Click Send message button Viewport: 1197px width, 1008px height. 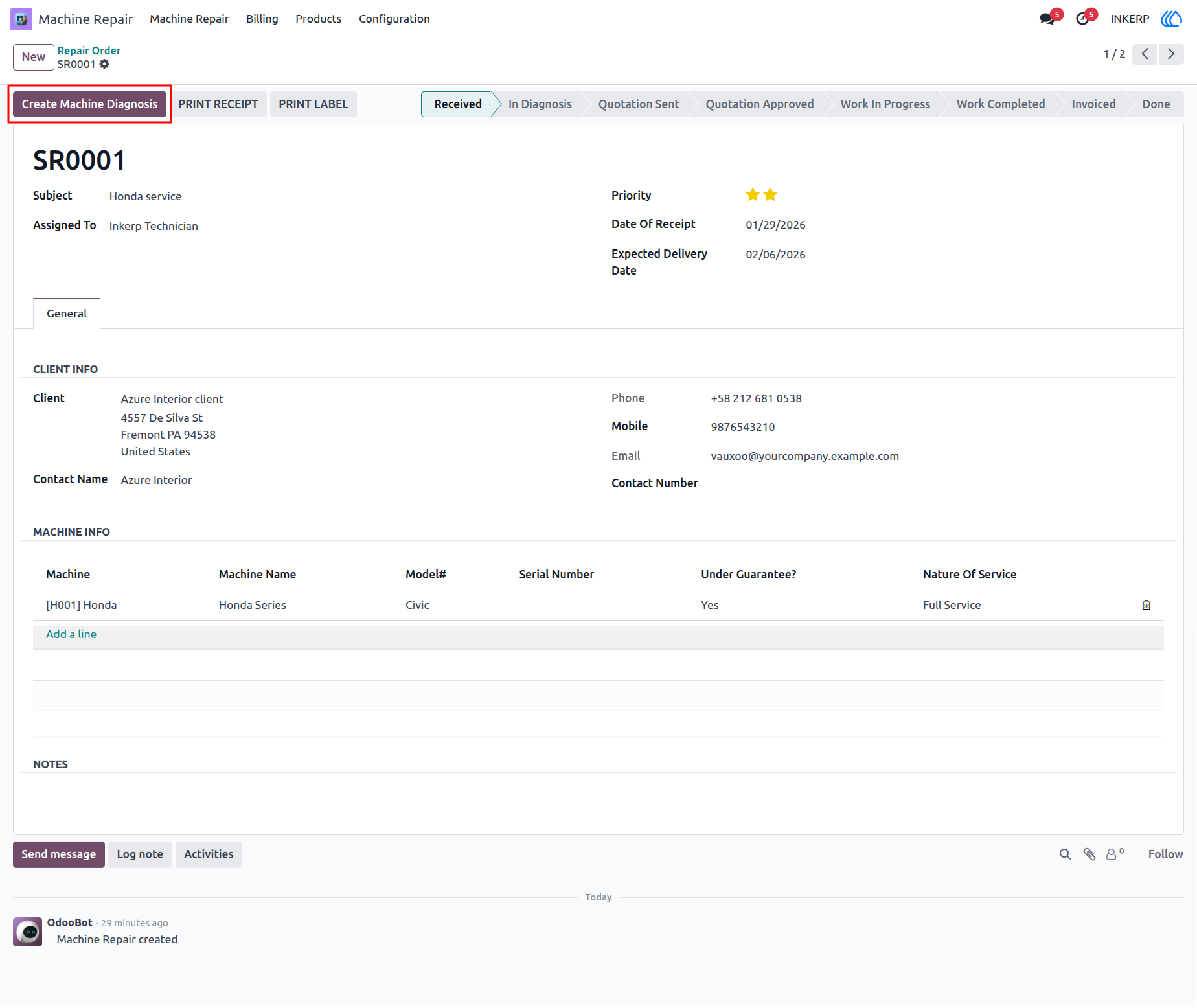[59, 854]
